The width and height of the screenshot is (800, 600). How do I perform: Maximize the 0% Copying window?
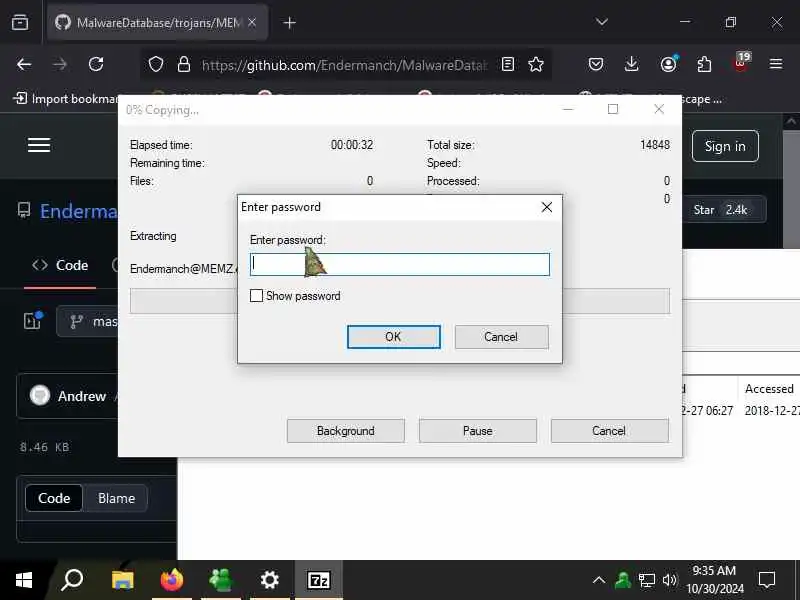click(613, 109)
